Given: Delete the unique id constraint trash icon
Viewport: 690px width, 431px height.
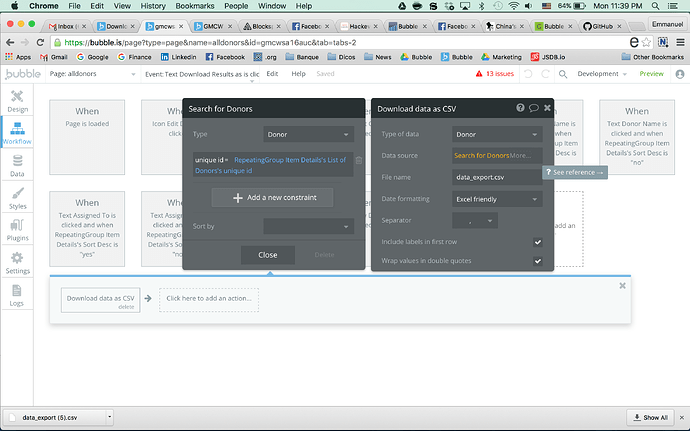Looking at the screenshot, I should tap(359, 160).
